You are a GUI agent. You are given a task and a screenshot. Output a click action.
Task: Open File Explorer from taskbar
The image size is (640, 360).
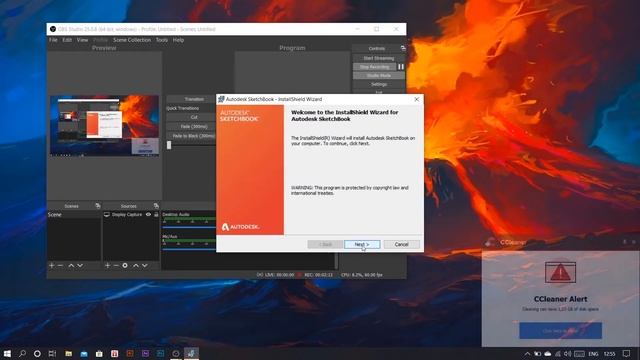pyautogui.click(x=68, y=353)
